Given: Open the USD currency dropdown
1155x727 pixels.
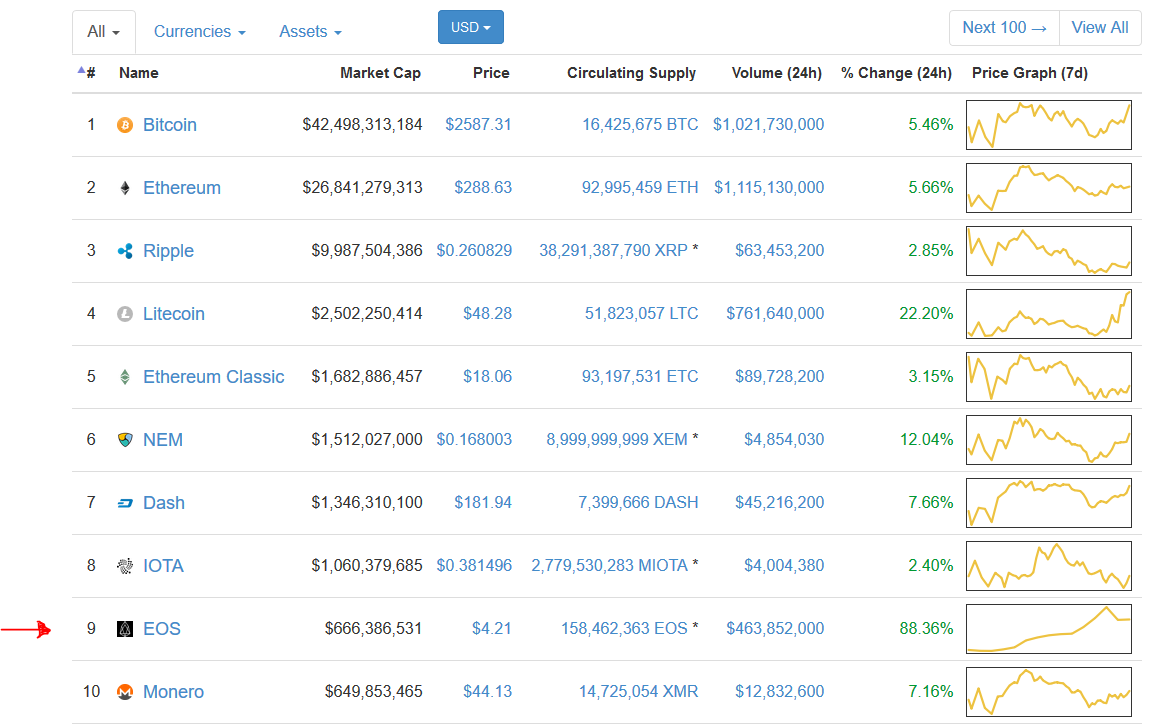Looking at the screenshot, I should 470,28.
